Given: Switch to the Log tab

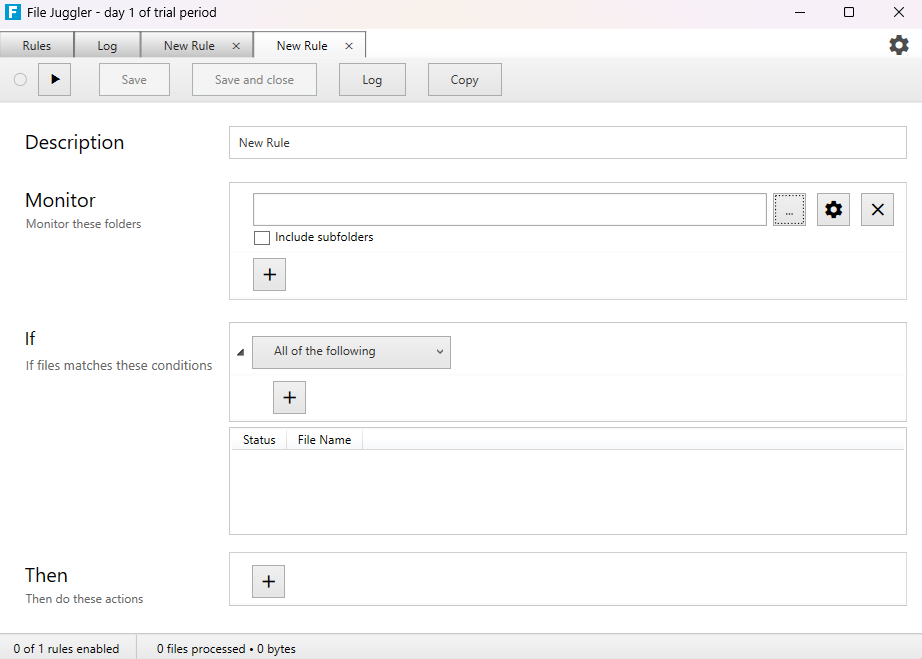Looking at the screenshot, I should [107, 46].
